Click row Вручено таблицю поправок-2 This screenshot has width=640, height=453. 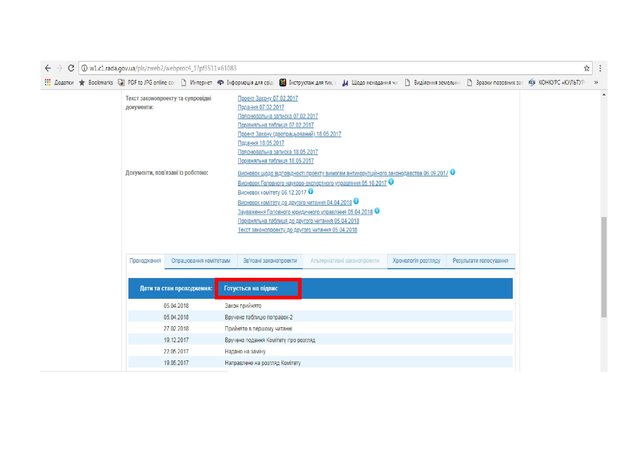320,317
